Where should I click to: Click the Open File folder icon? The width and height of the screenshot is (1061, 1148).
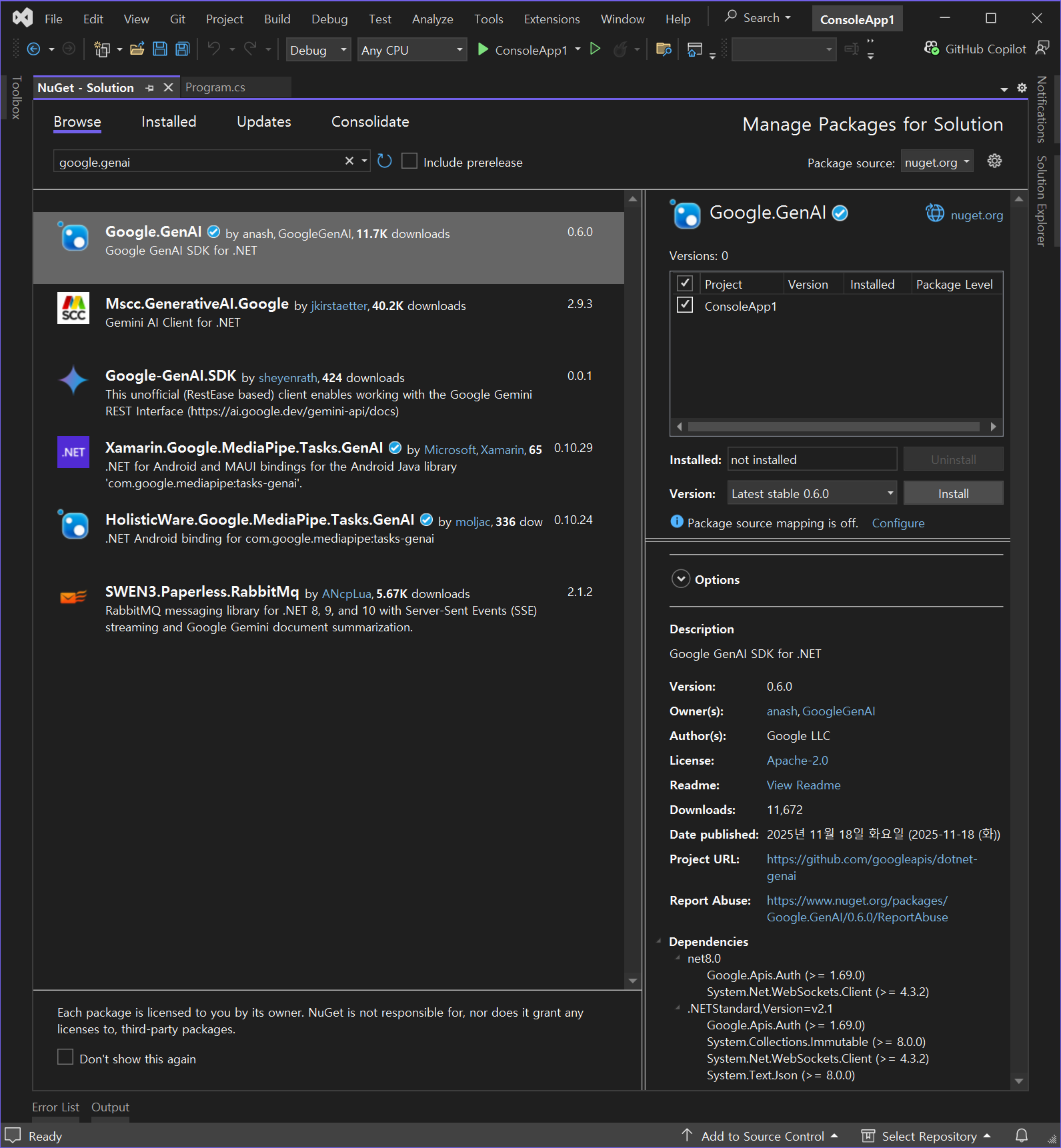click(x=137, y=49)
